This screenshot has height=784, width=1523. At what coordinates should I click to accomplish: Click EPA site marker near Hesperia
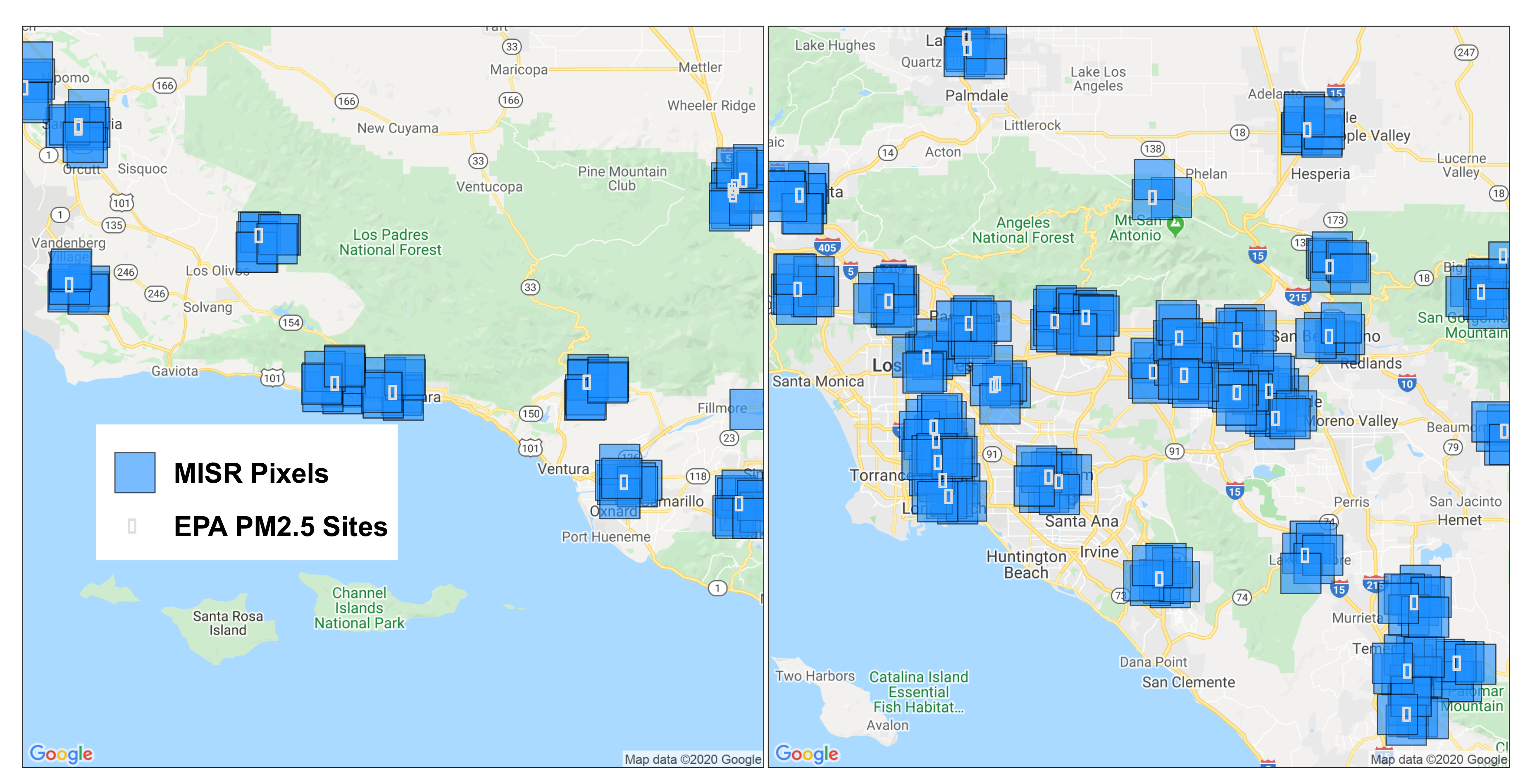[1307, 129]
